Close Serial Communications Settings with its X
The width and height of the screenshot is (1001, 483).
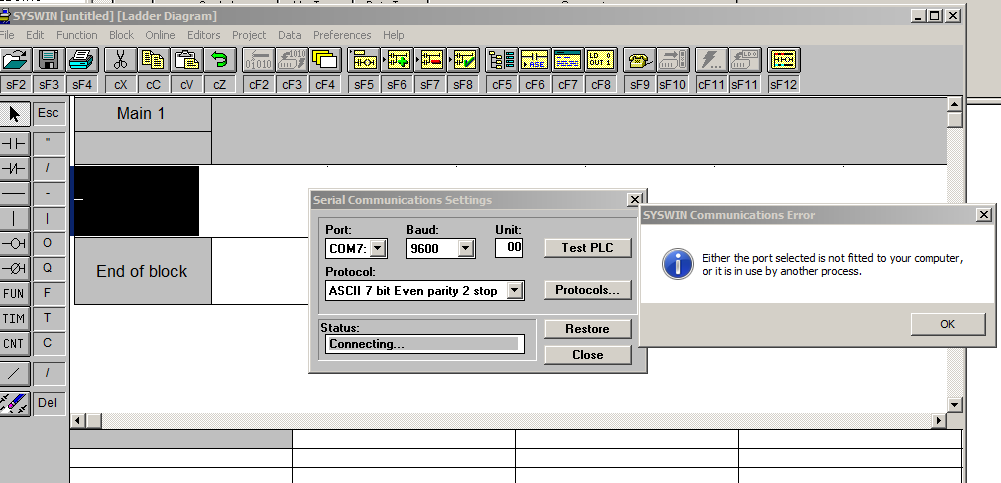(x=634, y=200)
